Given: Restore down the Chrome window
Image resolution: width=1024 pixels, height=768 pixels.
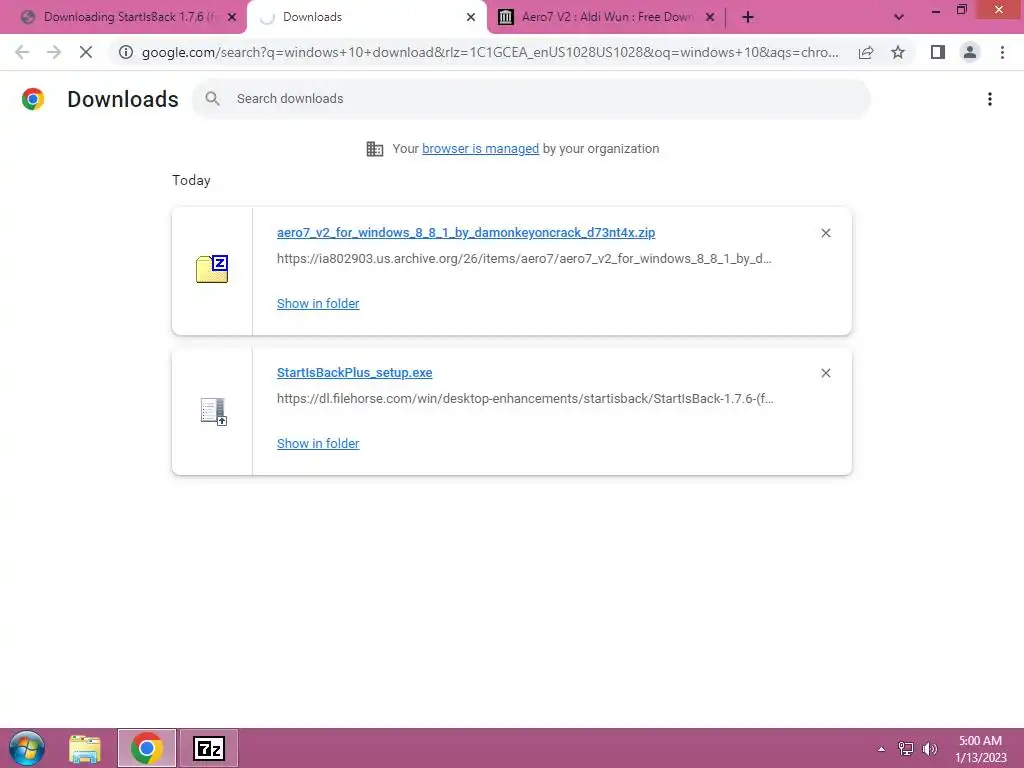Looking at the screenshot, I should click(961, 10).
